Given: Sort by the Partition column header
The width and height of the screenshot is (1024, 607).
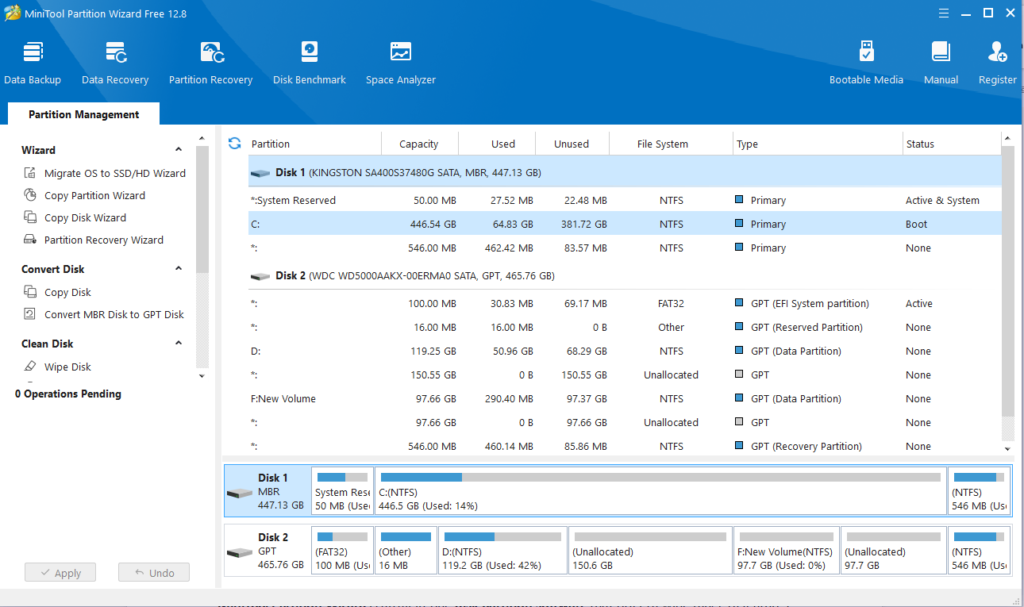Looking at the screenshot, I should pos(315,144).
